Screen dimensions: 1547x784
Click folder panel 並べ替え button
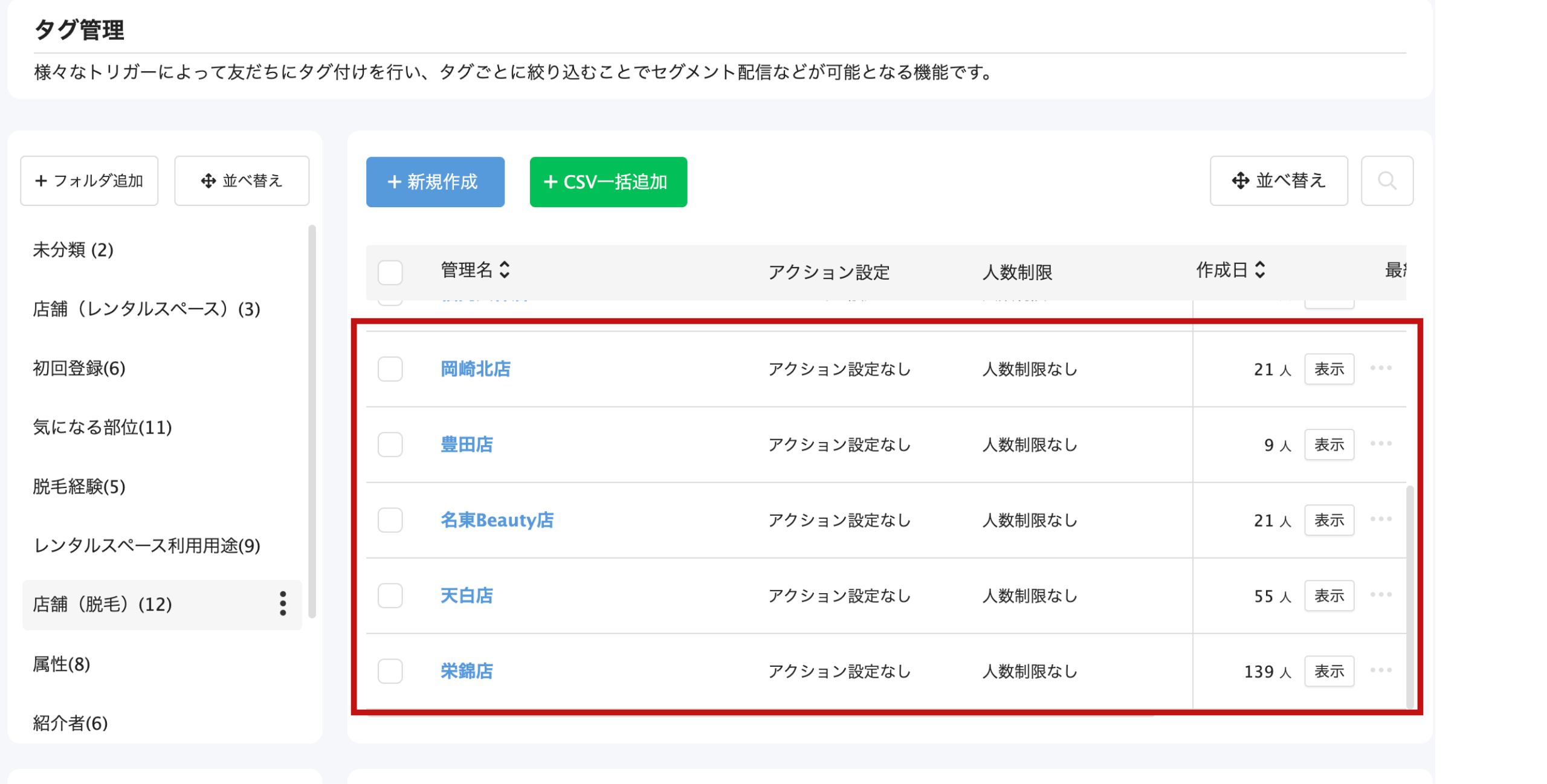pyautogui.click(x=241, y=181)
